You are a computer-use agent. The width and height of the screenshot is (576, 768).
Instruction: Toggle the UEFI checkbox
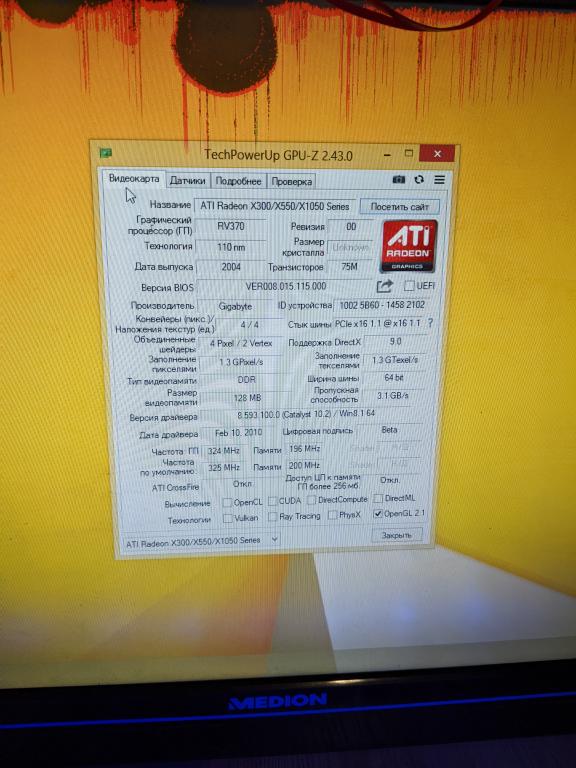click(409, 285)
